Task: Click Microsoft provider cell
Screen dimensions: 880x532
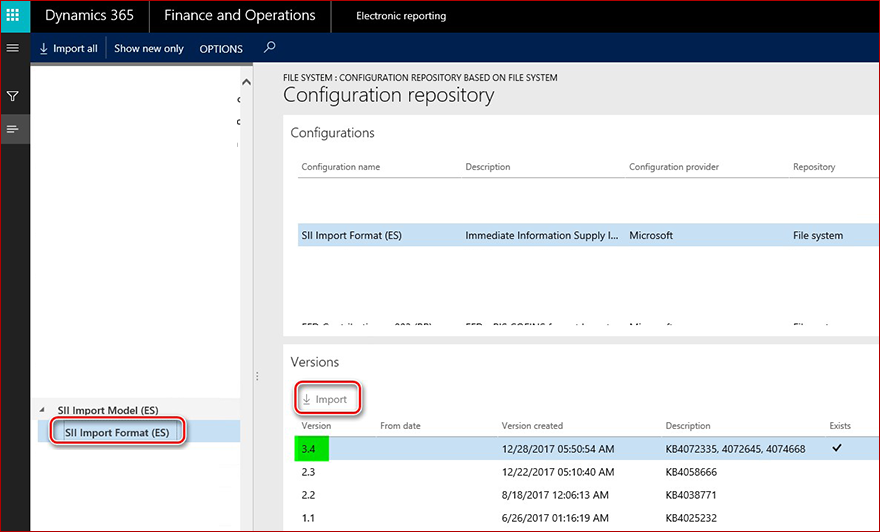Action: click(x=650, y=236)
